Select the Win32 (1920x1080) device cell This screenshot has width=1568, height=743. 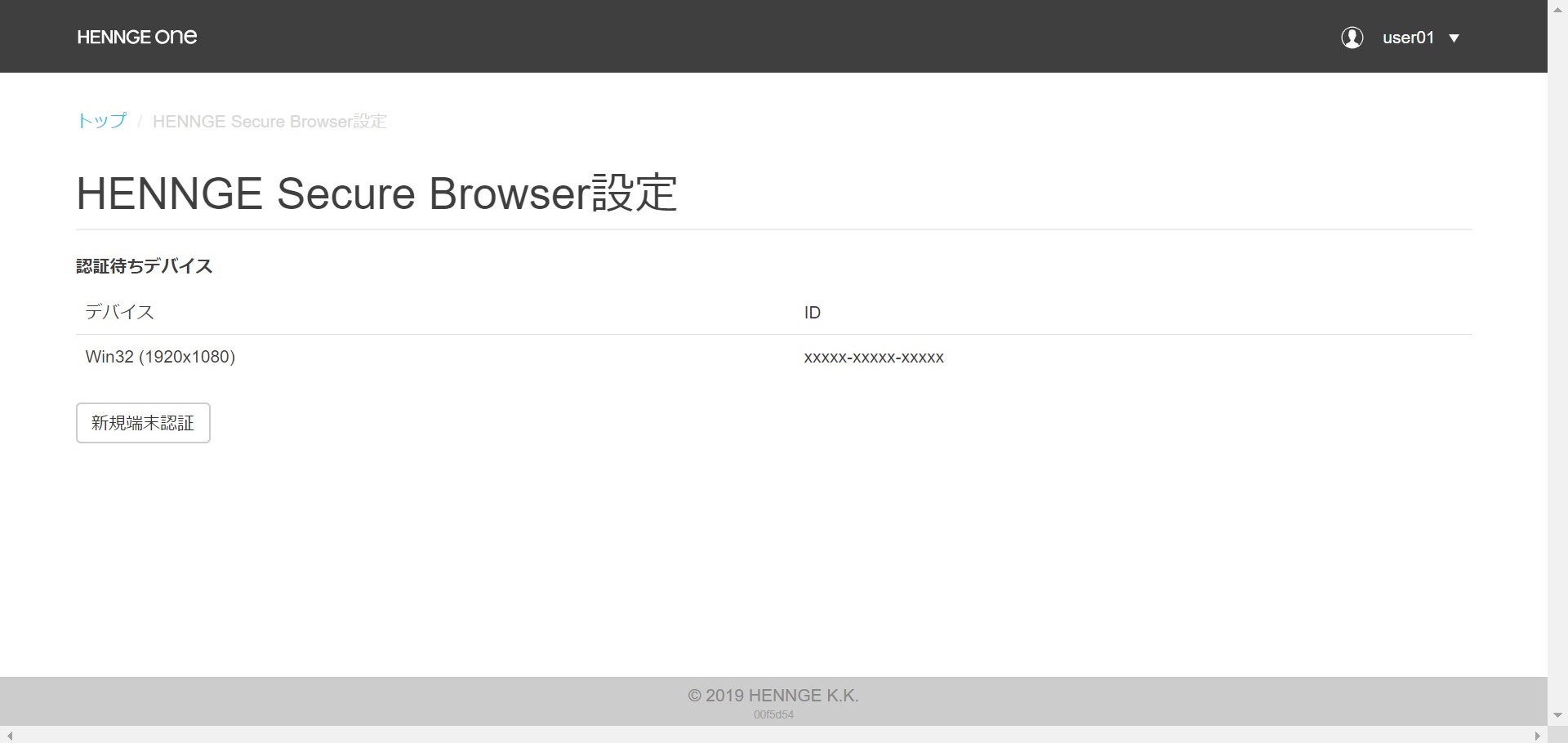point(160,357)
